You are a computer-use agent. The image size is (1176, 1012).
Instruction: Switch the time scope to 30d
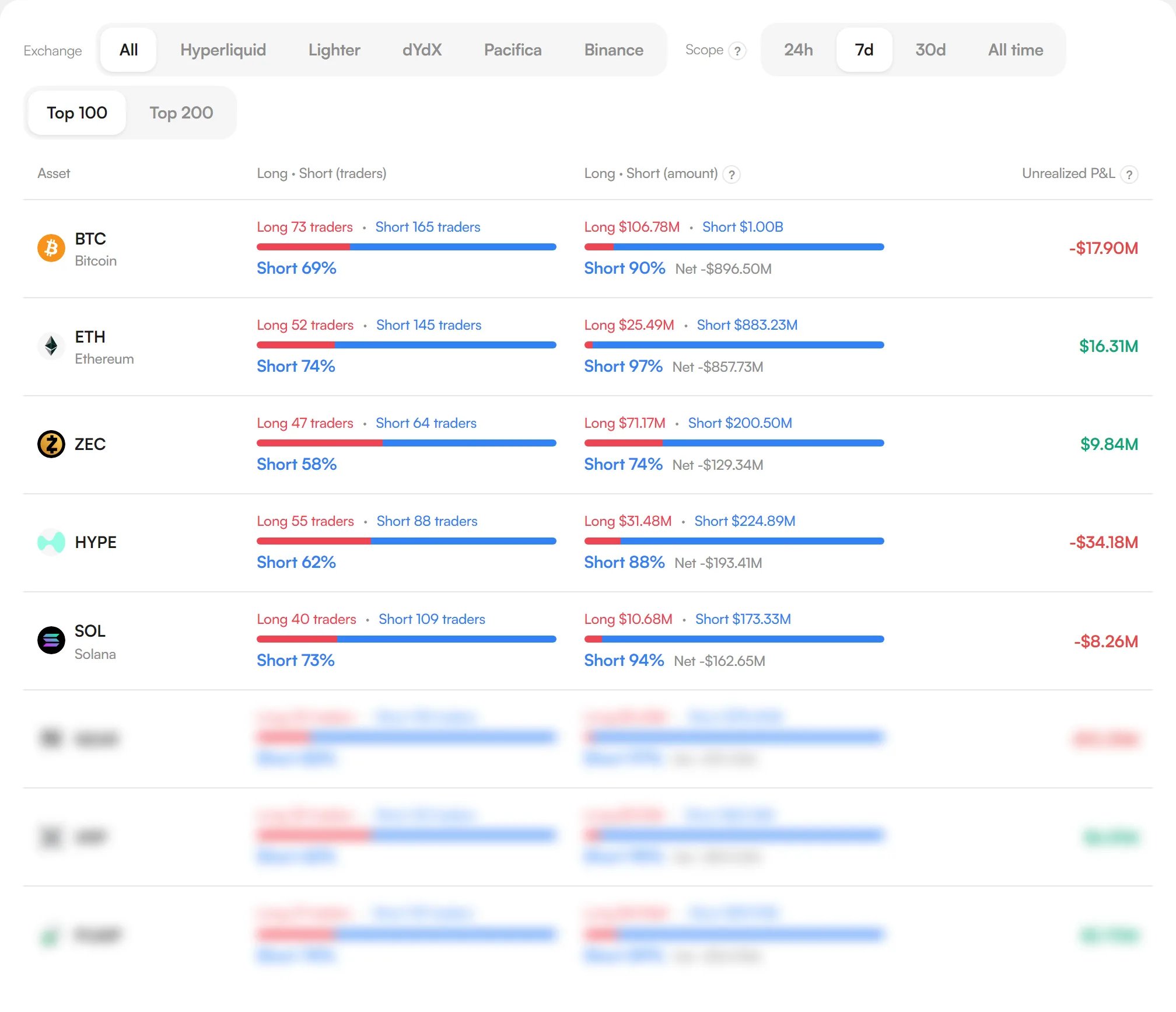(x=930, y=50)
